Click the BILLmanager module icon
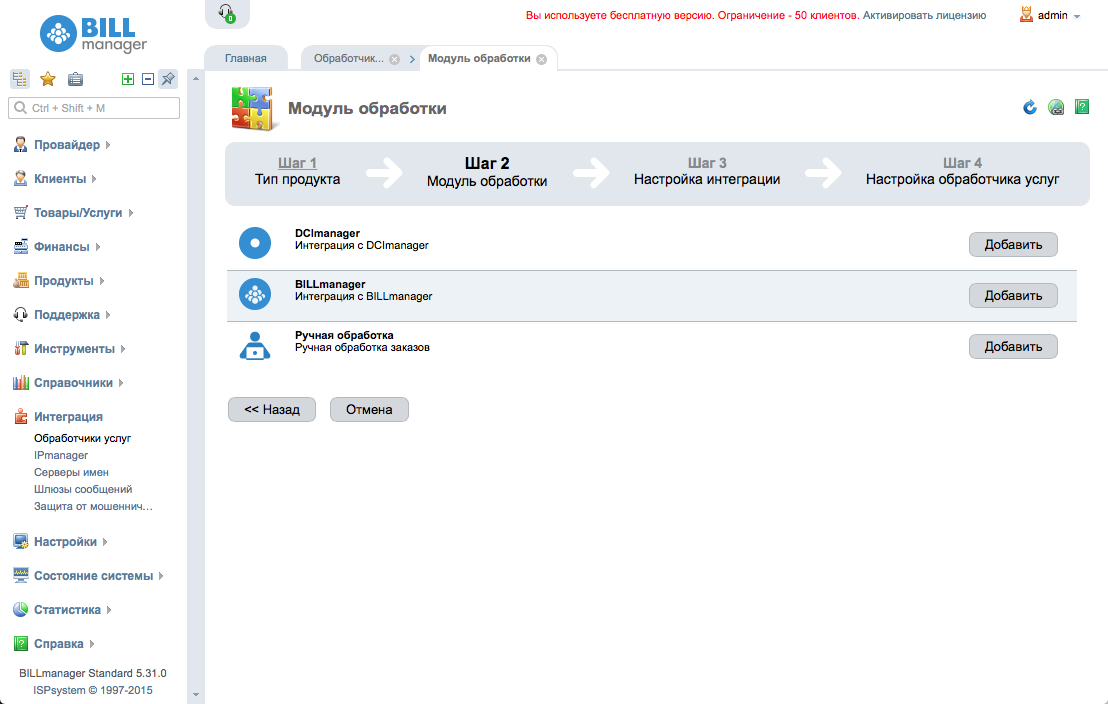The image size is (1108, 704). 255,294
